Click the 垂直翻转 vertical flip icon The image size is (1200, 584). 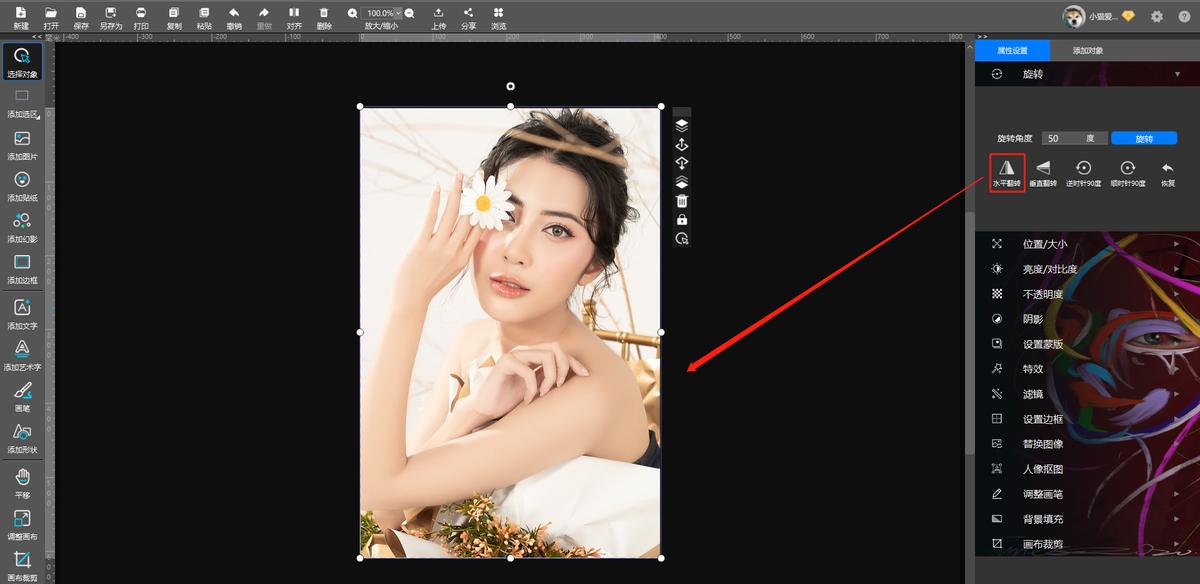[1043, 169]
